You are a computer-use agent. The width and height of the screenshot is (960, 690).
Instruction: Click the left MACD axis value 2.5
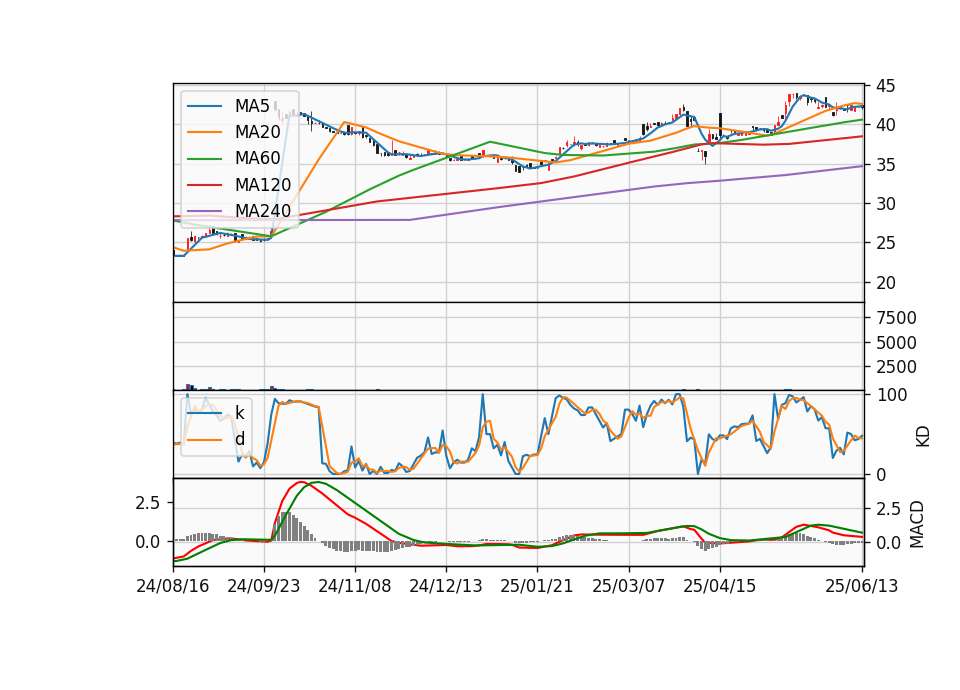point(148,503)
